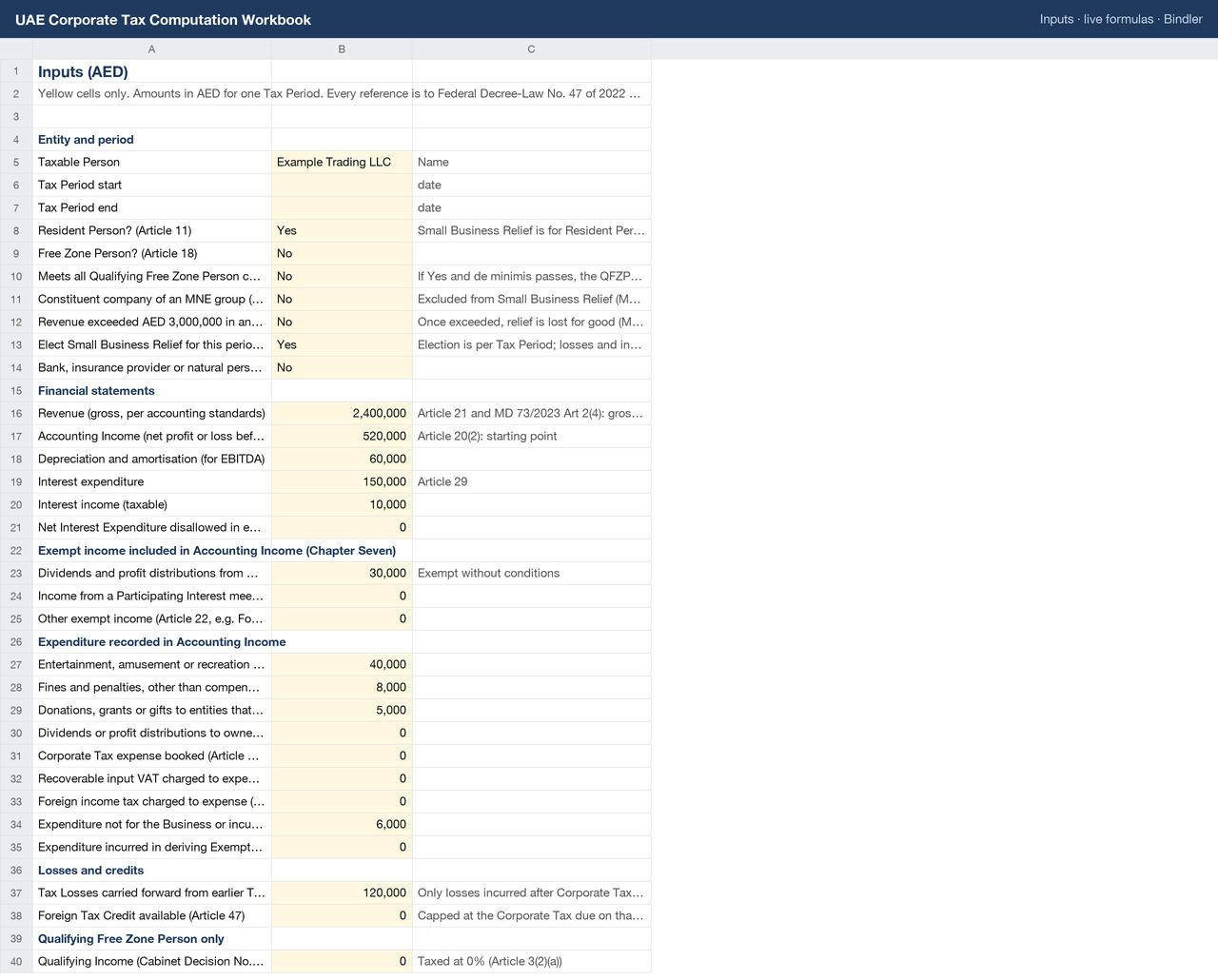Click the 'Exempt income included in Accounting Income' heading
The height and width of the screenshot is (980, 1218).
point(217,550)
